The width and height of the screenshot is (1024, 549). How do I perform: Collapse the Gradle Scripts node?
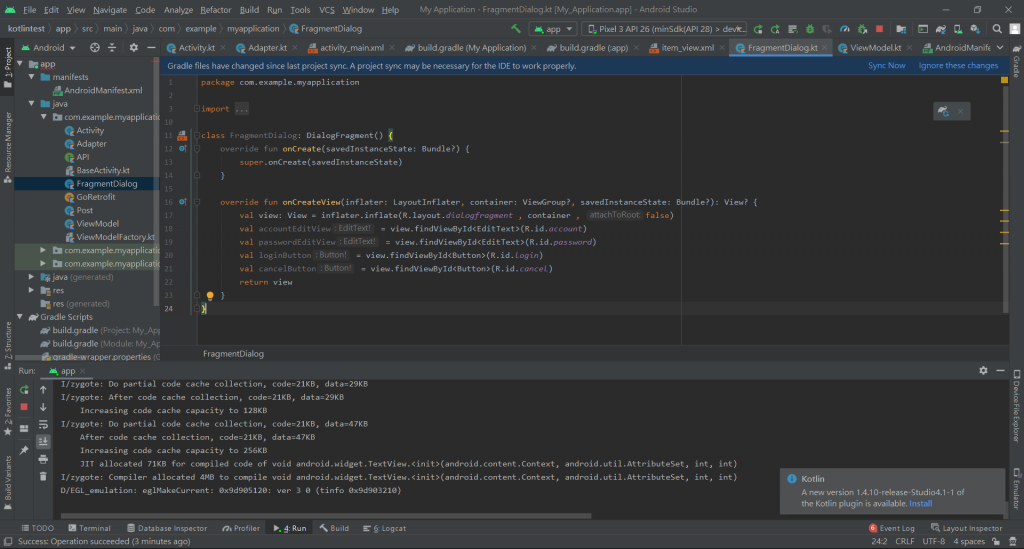pyautogui.click(x=20, y=317)
